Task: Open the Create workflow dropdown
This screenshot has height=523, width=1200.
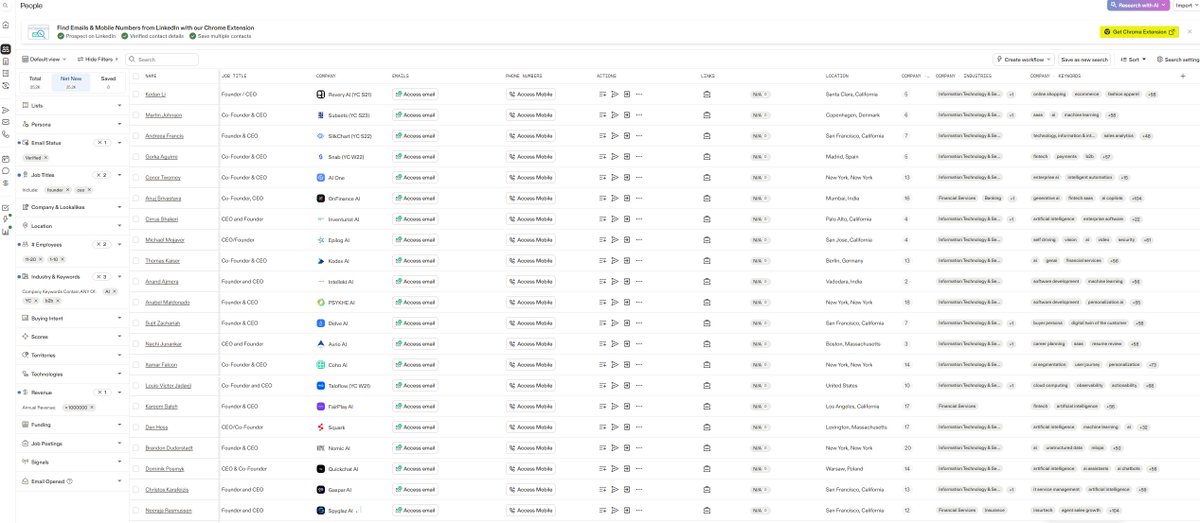Action: click(x=1024, y=59)
